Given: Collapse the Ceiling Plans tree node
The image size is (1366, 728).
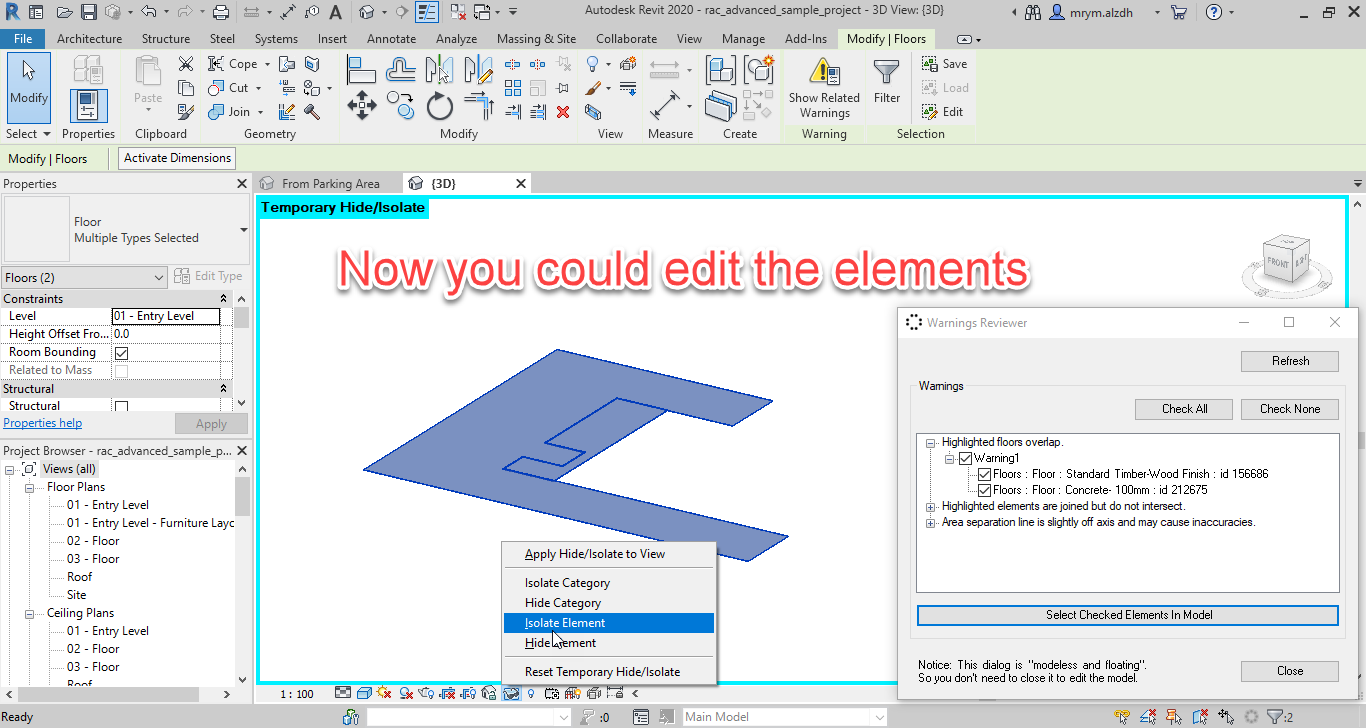Looking at the screenshot, I should (30, 613).
